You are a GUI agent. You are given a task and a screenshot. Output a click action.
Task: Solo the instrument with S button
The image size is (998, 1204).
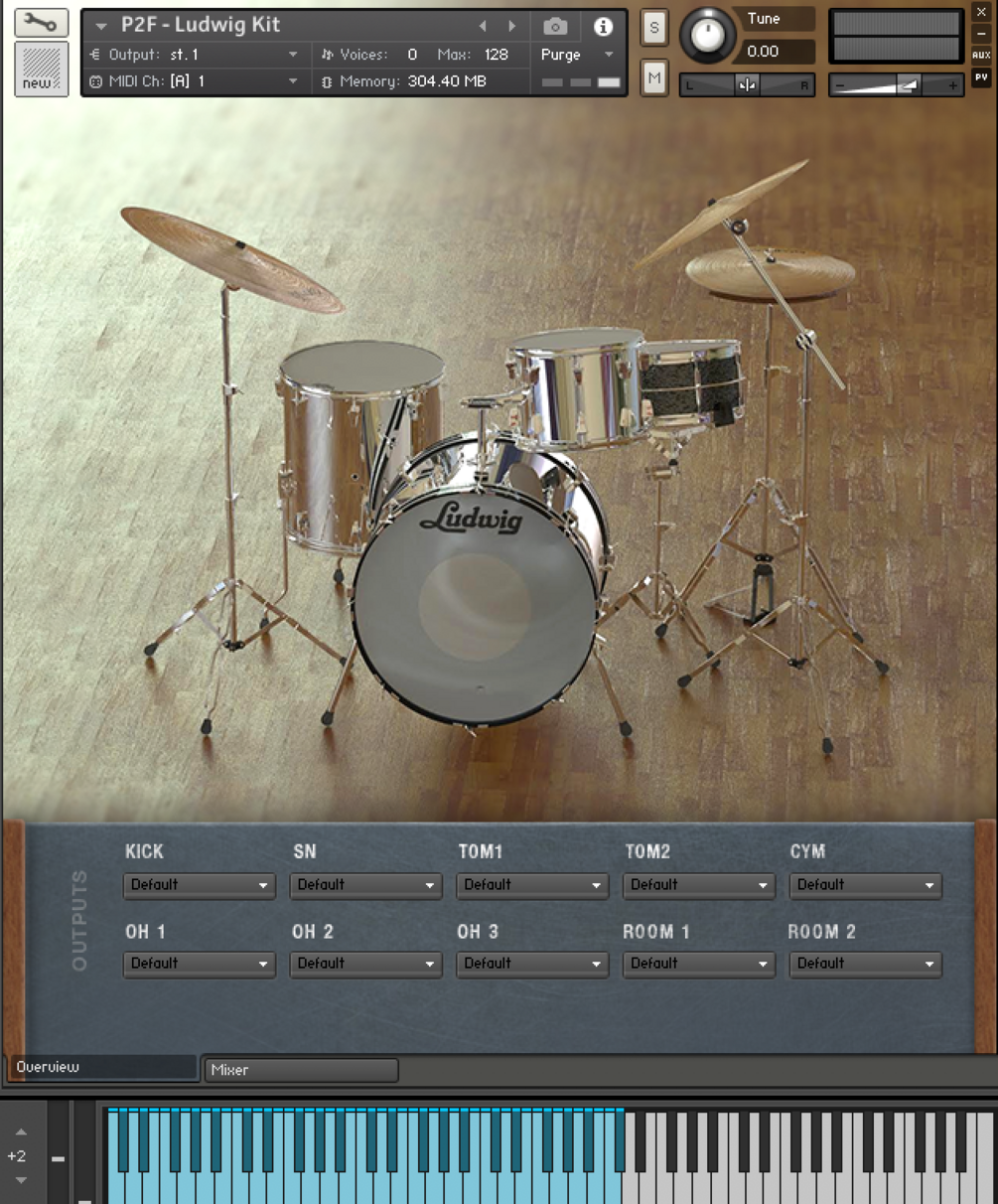(x=653, y=29)
